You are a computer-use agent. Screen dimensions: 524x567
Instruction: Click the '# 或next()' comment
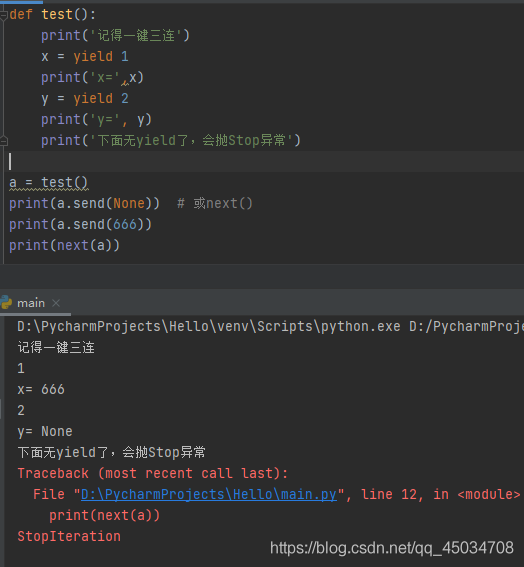(x=215, y=203)
